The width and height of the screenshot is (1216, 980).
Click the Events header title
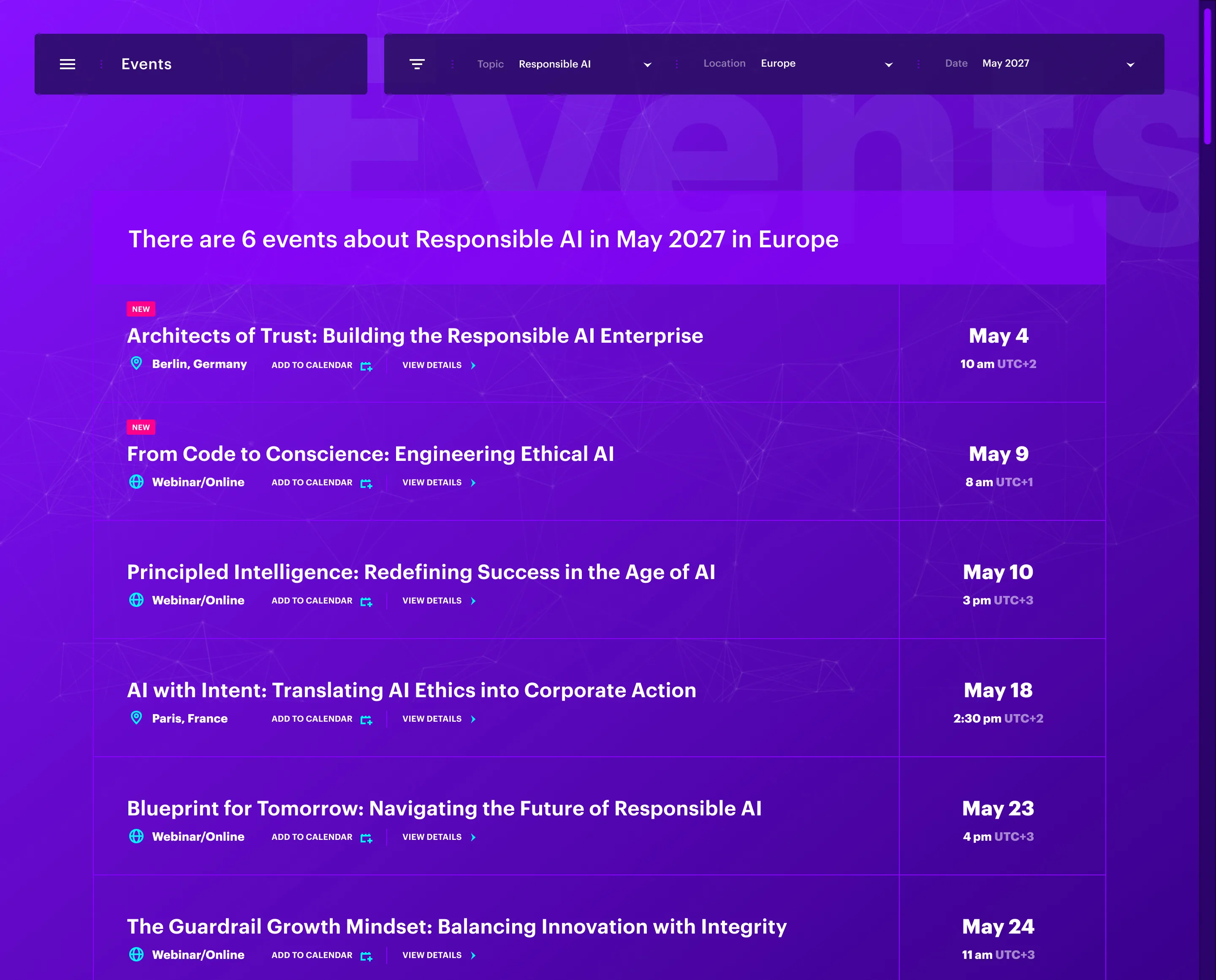coord(146,64)
